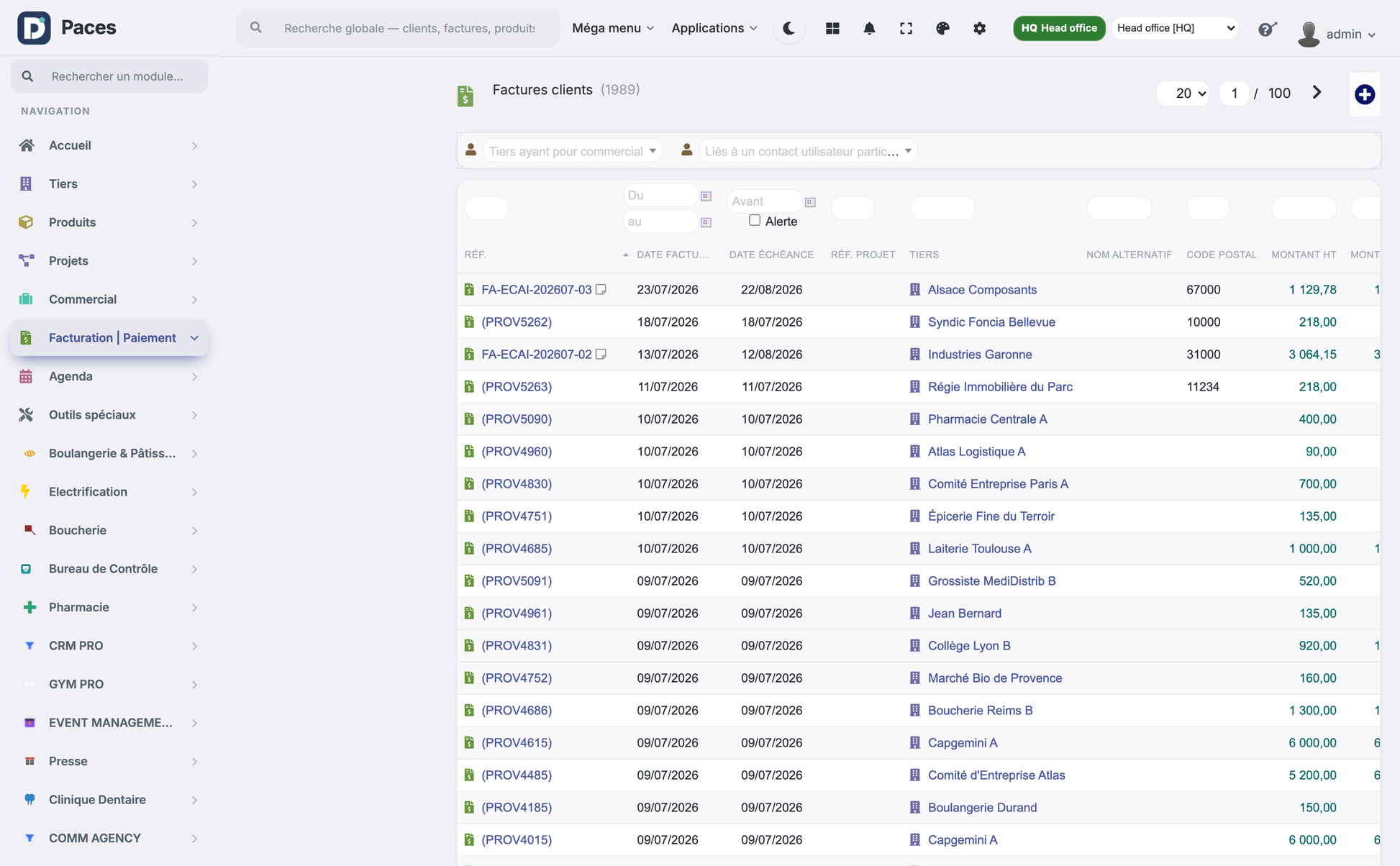Open calendar picker for Du date field
Image resolution: width=1400 pixels, height=866 pixels.
706,196
